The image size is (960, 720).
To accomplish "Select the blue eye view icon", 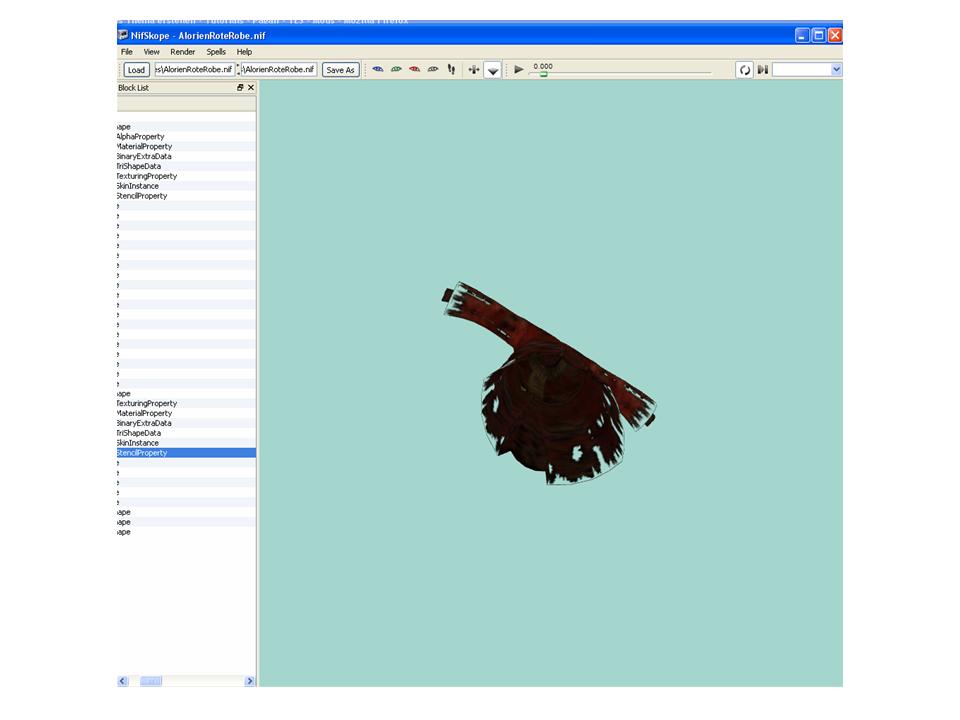I will pyautogui.click(x=378, y=69).
